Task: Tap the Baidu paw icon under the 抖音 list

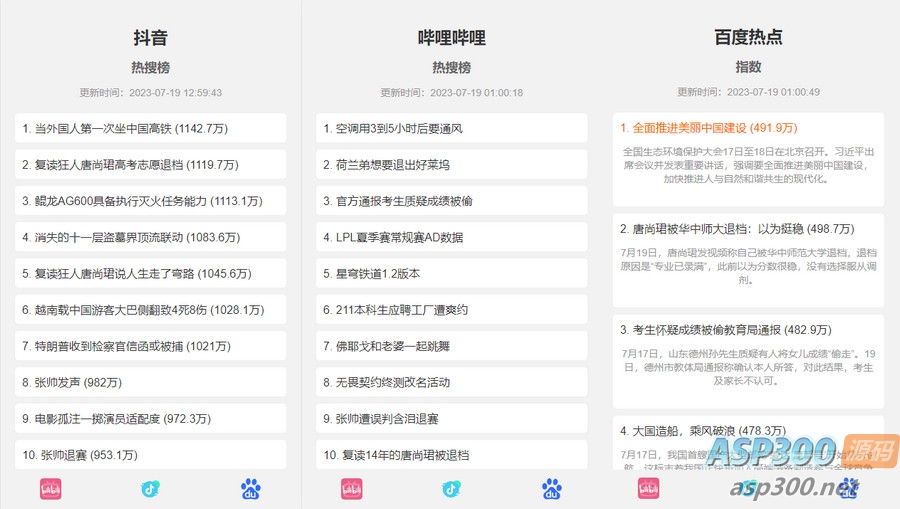Action: click(x=251, y=489)
